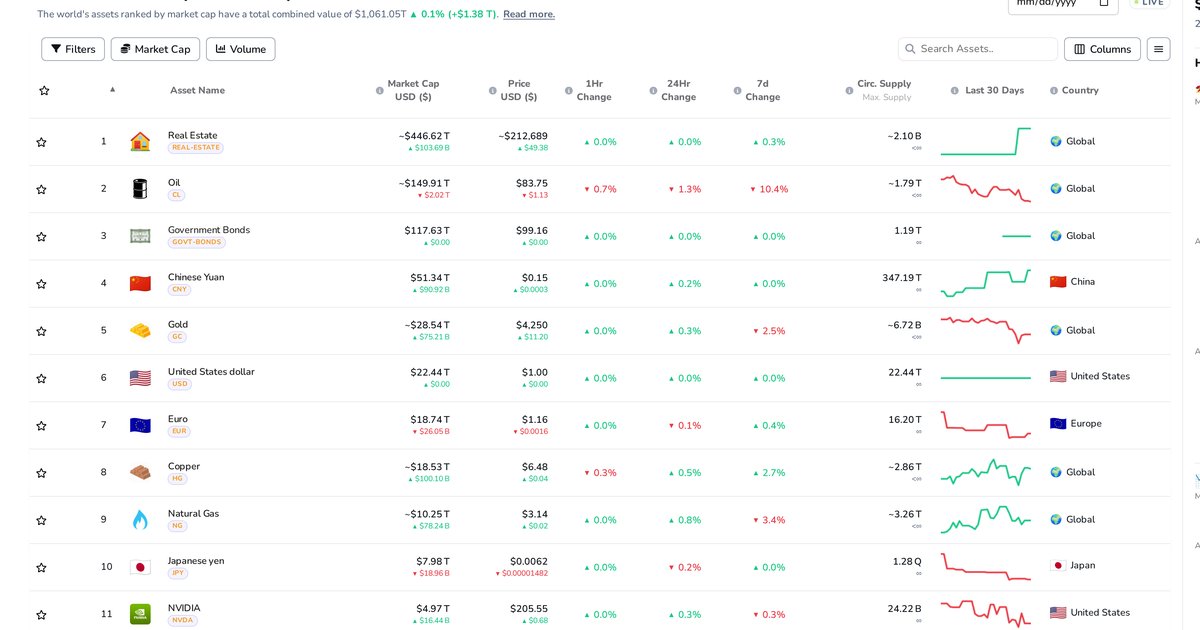Click info icon beside Circ. Supply header
This screenshot has width=1200, height=630.
click(x=849, y=91)
